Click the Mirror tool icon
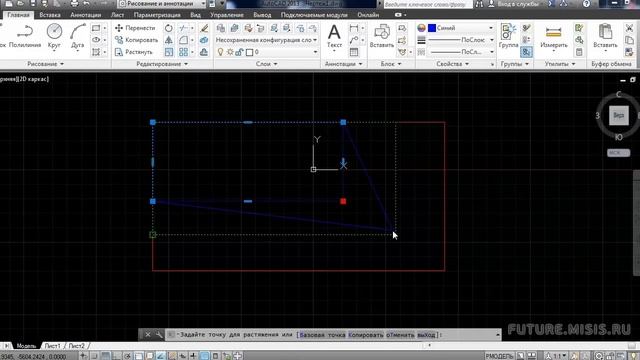This screenshot has height=360, width=640. click(169, 40)
